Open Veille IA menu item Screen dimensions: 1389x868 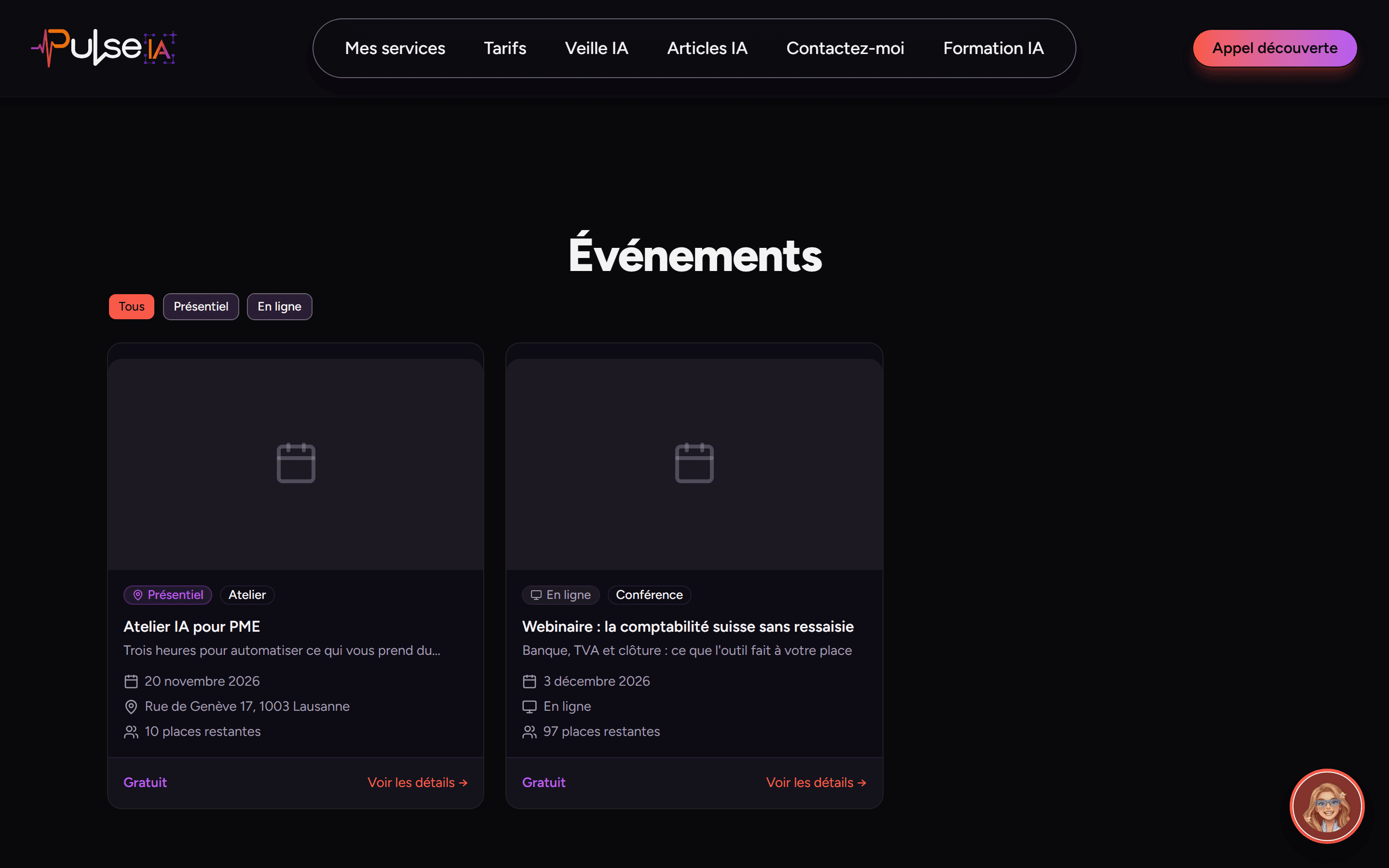point(596,48)
